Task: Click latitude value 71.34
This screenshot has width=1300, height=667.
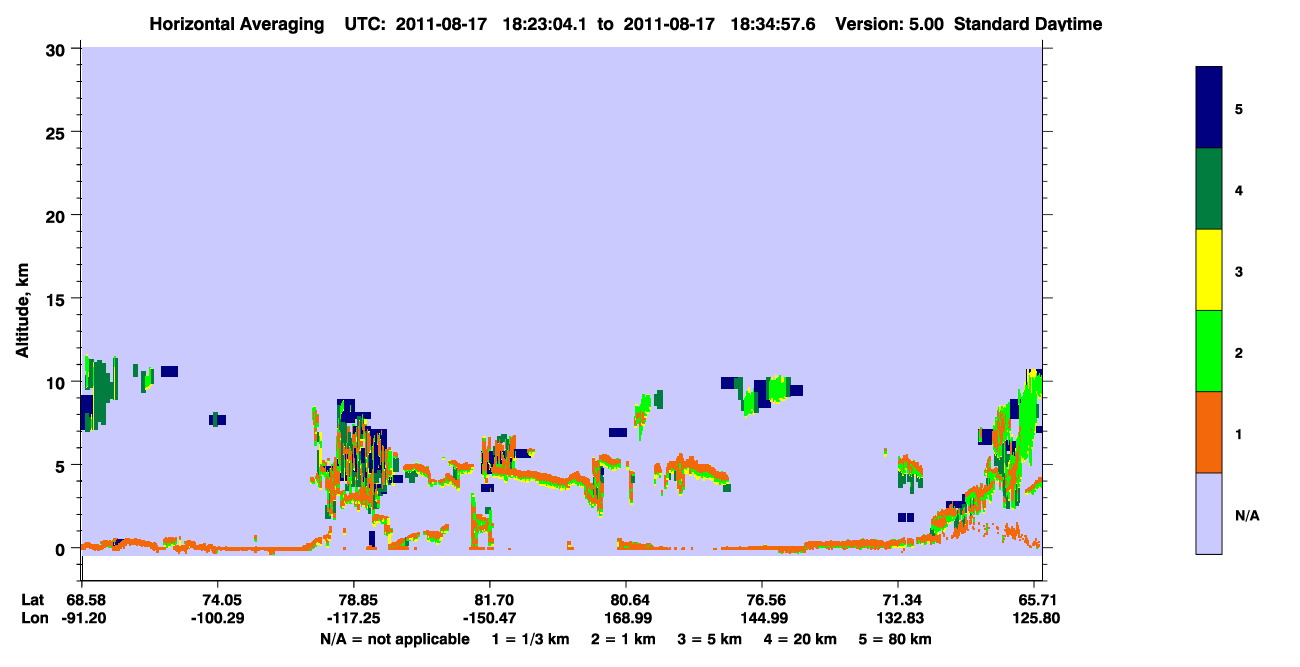Action: pos(899,600)
